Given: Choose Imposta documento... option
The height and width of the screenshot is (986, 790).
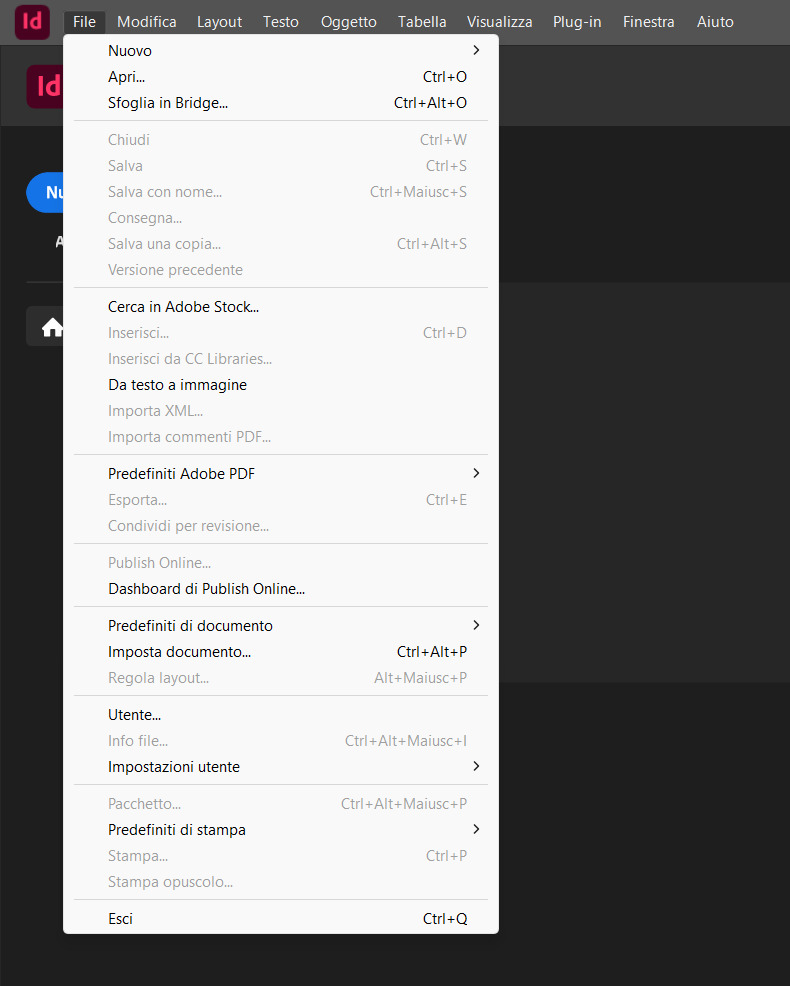Looking at the screenshot, I should (179, 652).
